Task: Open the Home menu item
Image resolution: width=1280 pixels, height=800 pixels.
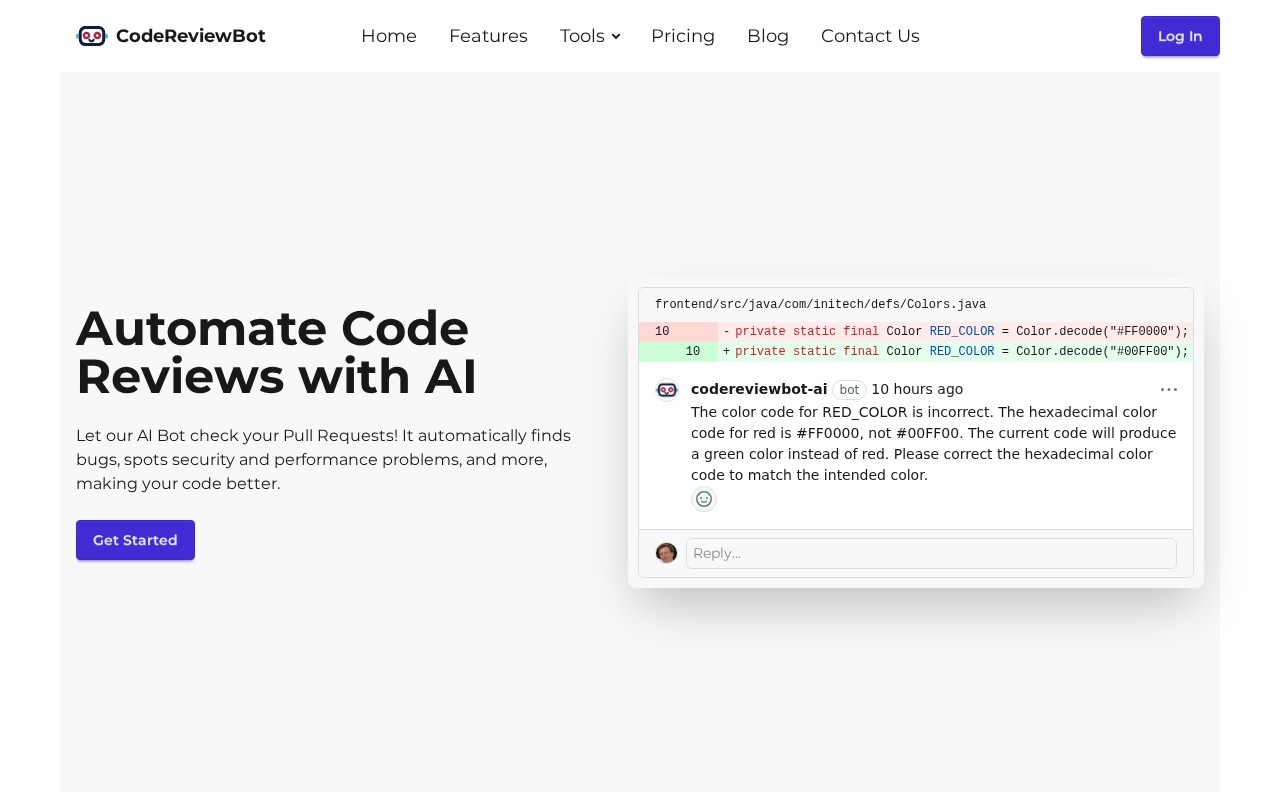Action: tap(389, 36)
